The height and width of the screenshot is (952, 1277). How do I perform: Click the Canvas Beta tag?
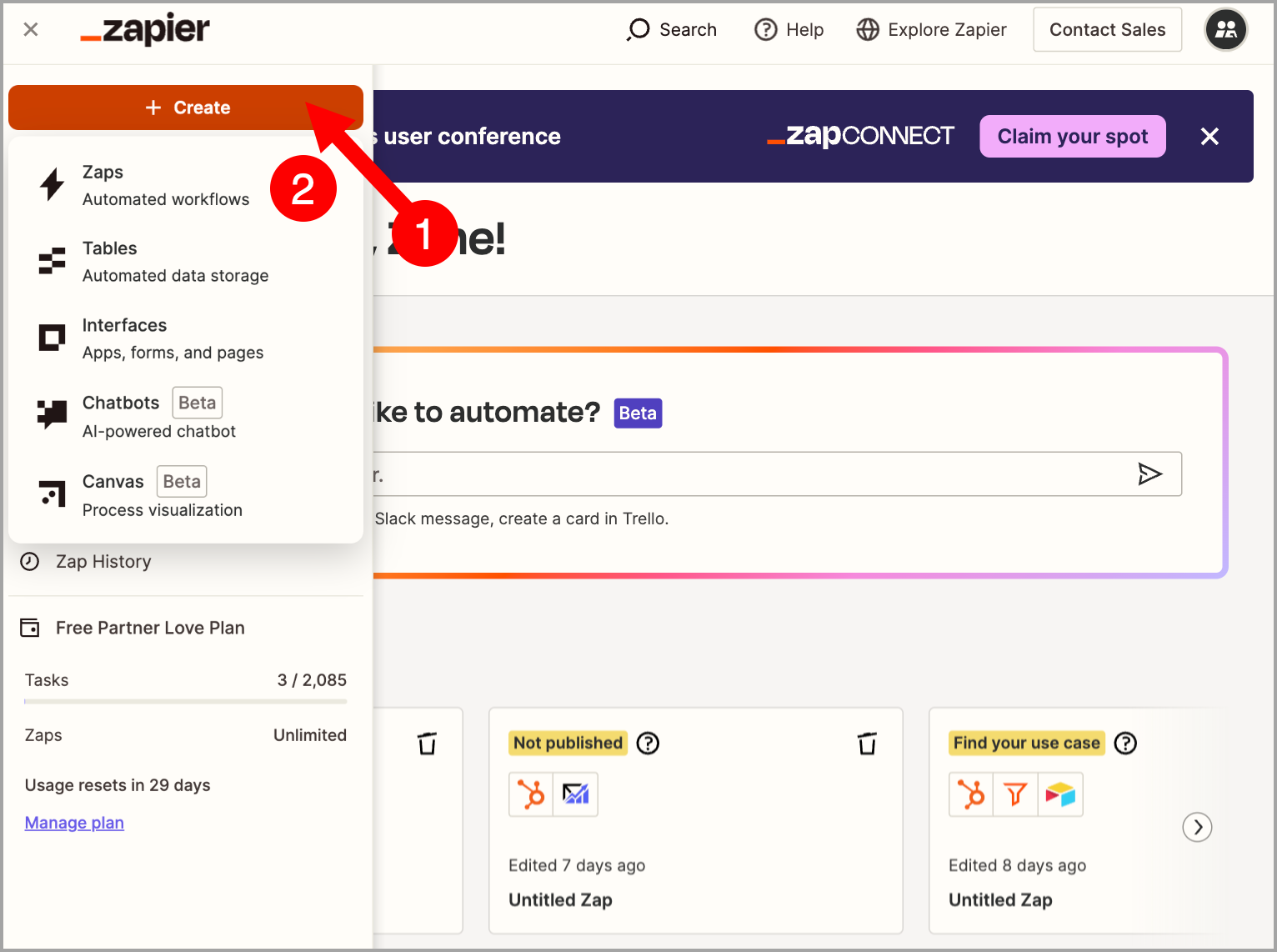(182, 482)
